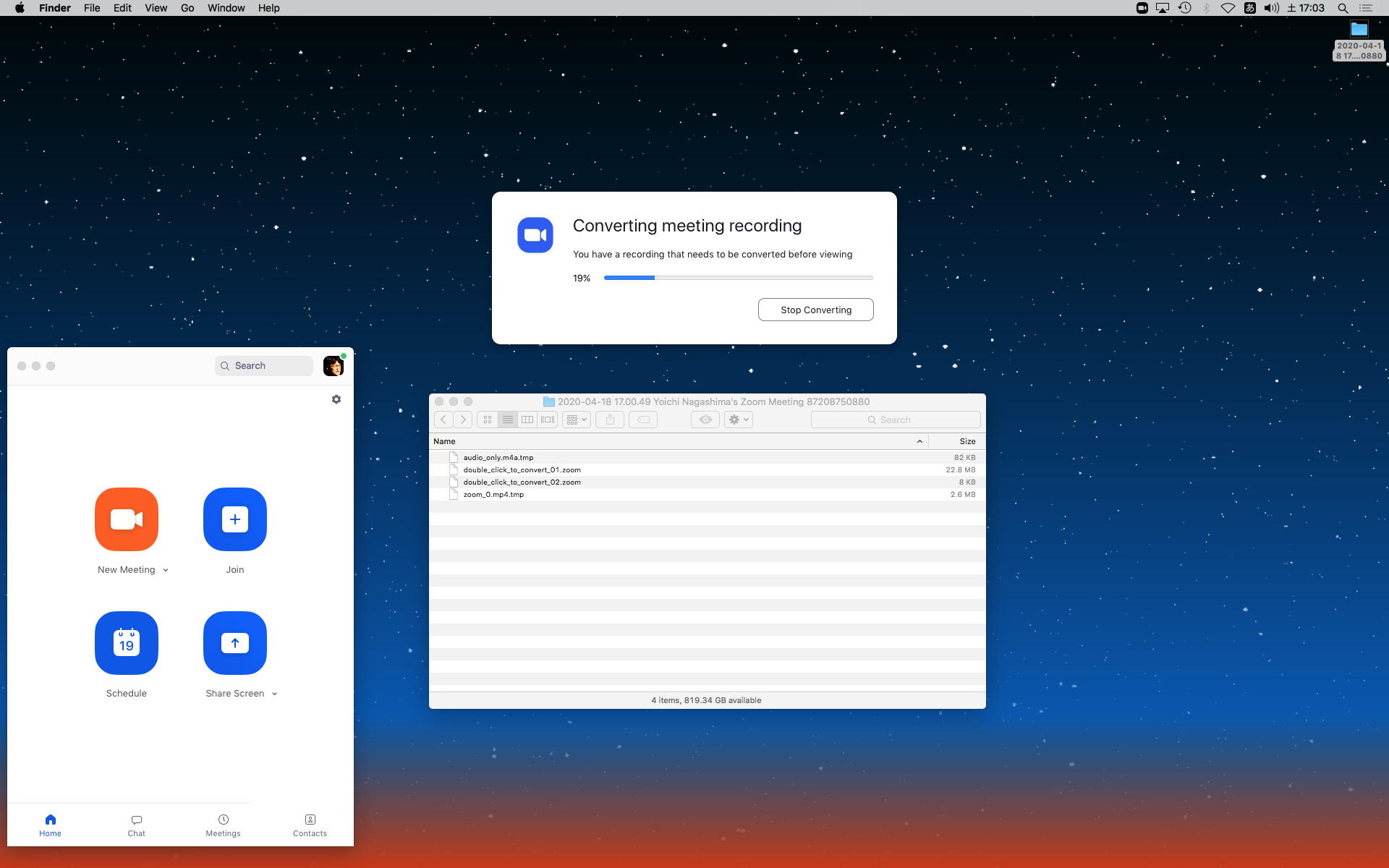Viewport: 1389px width, 868px height.
Task: Open the Schedule calendar icon
Action: (x=127, y=643)
